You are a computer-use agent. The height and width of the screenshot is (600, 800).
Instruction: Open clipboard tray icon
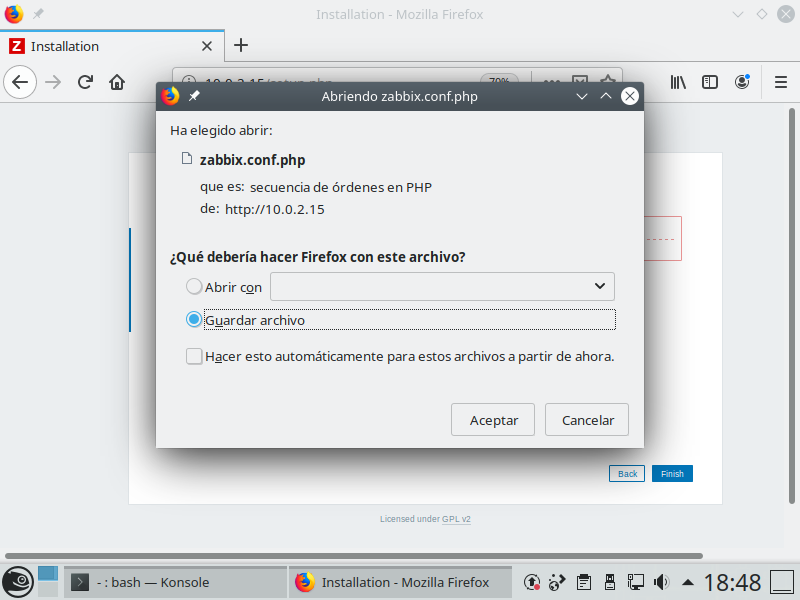pos(584,582)
